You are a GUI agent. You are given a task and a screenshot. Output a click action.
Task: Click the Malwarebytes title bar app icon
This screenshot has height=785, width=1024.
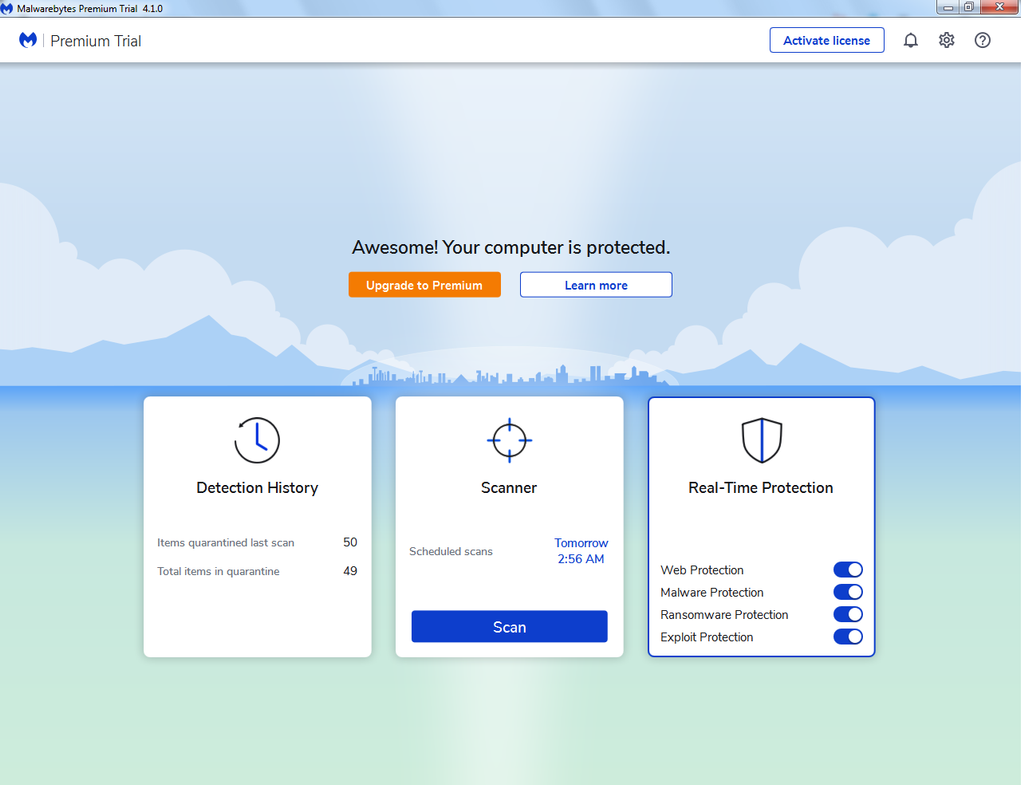[x=7, y=8]
